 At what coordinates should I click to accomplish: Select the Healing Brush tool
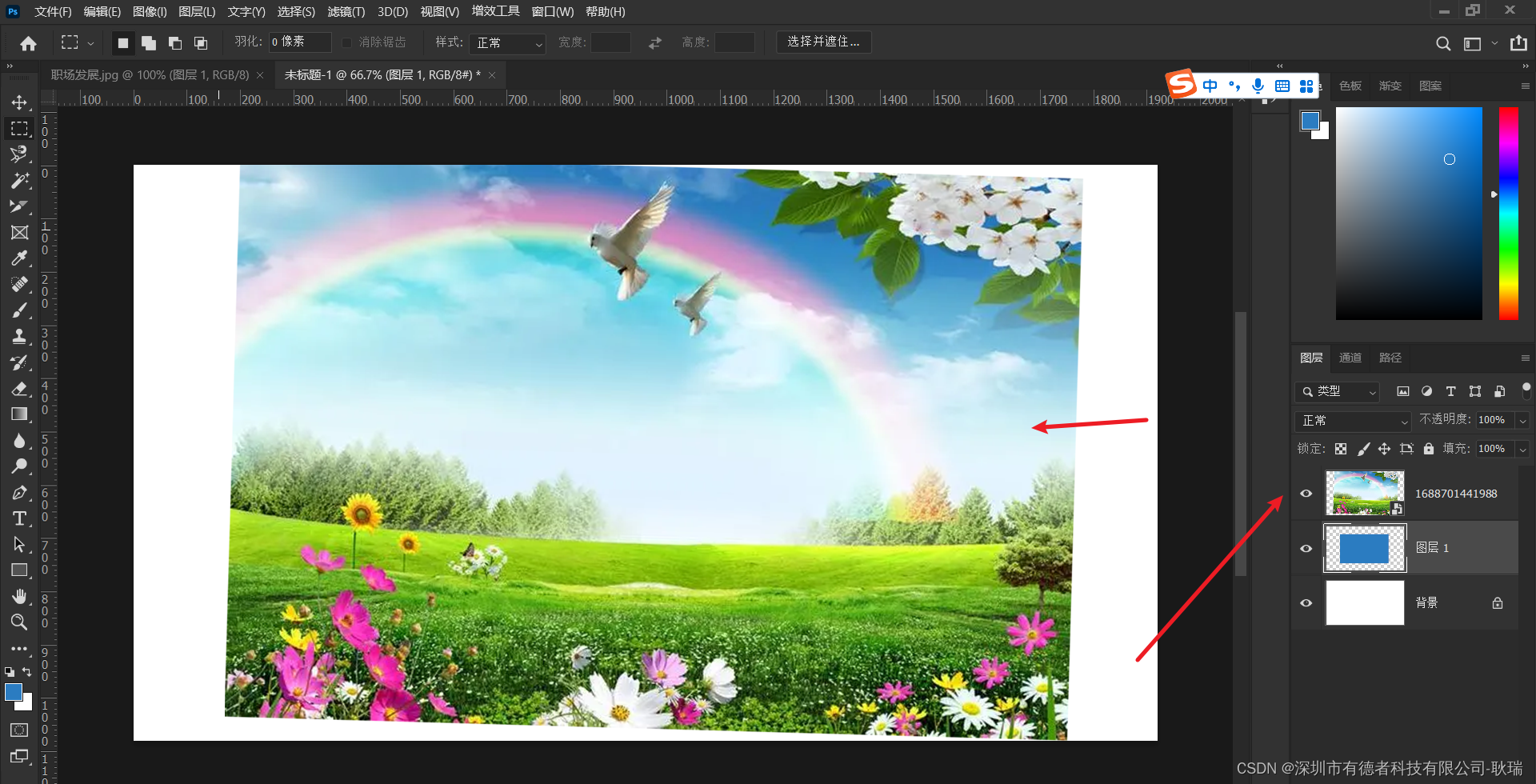tap(19, 285)
